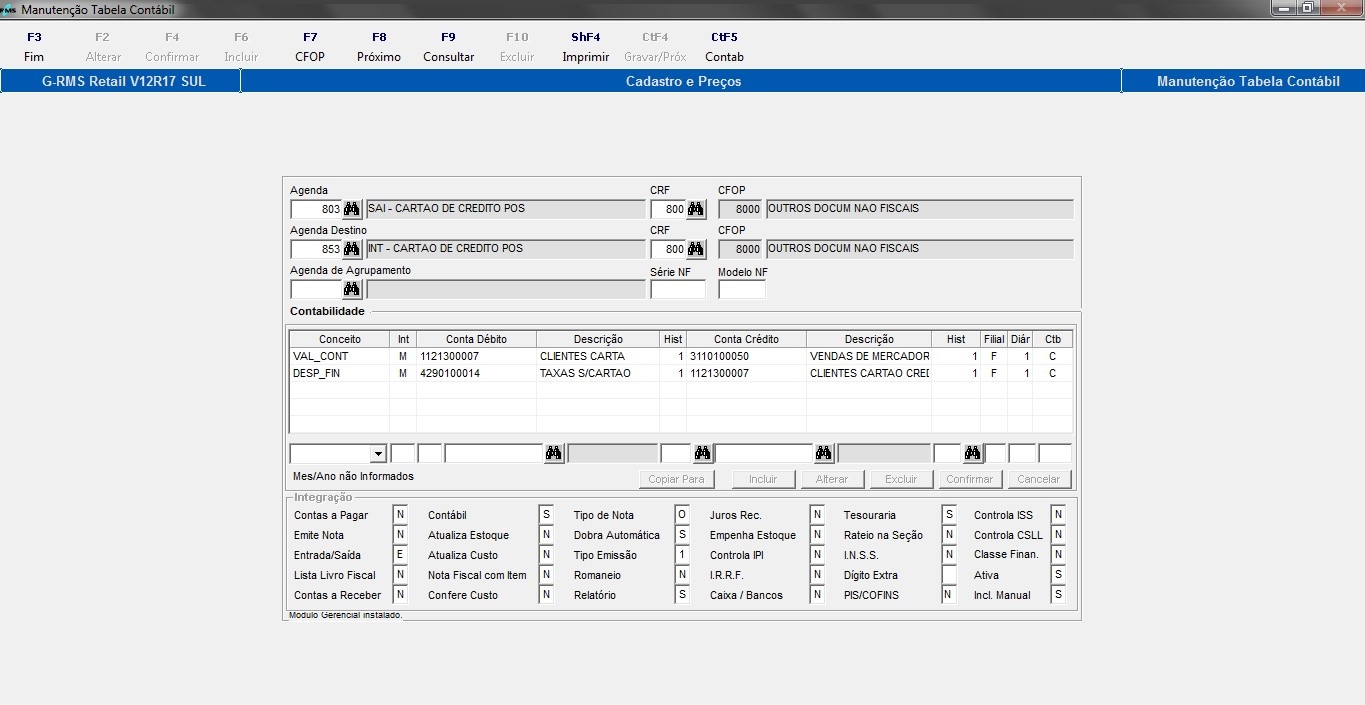Expand the Conceito dropdown in entry row
The width and height of the screenshot is (1365, 705).
click(378, 453)
